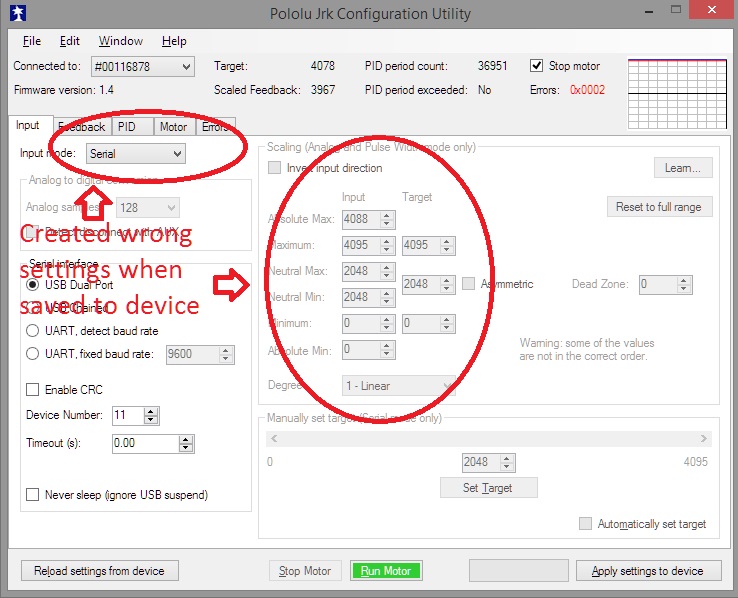Expand the Connected to device dropdown
This screenshot has width=738, height=598.
[143, 66]
